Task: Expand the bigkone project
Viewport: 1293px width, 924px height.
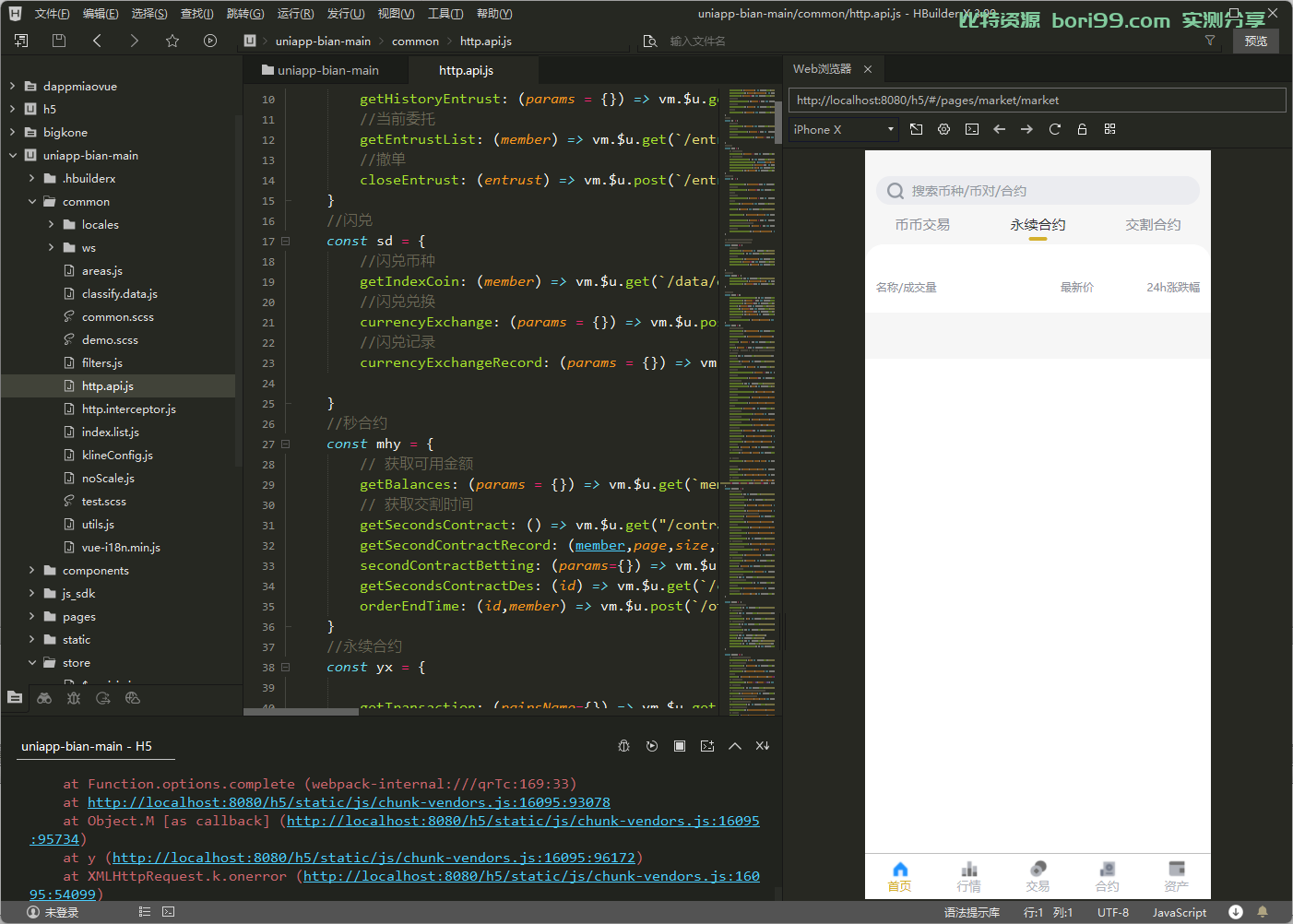Action: click(13, 132)
